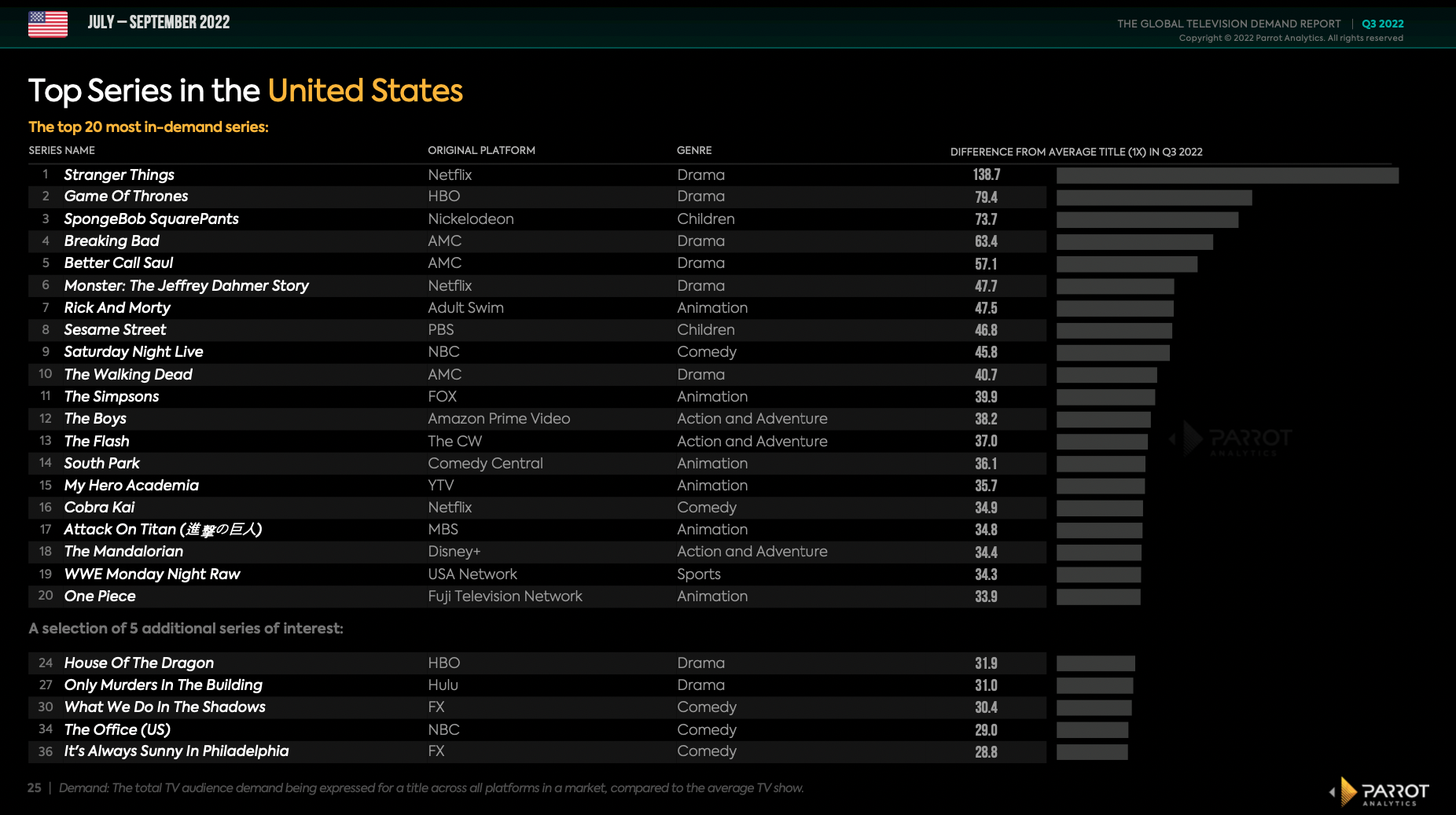
Task: Click 'The top 20 most in-demand series:' subtitle
Action: click(x=148, y=127)
